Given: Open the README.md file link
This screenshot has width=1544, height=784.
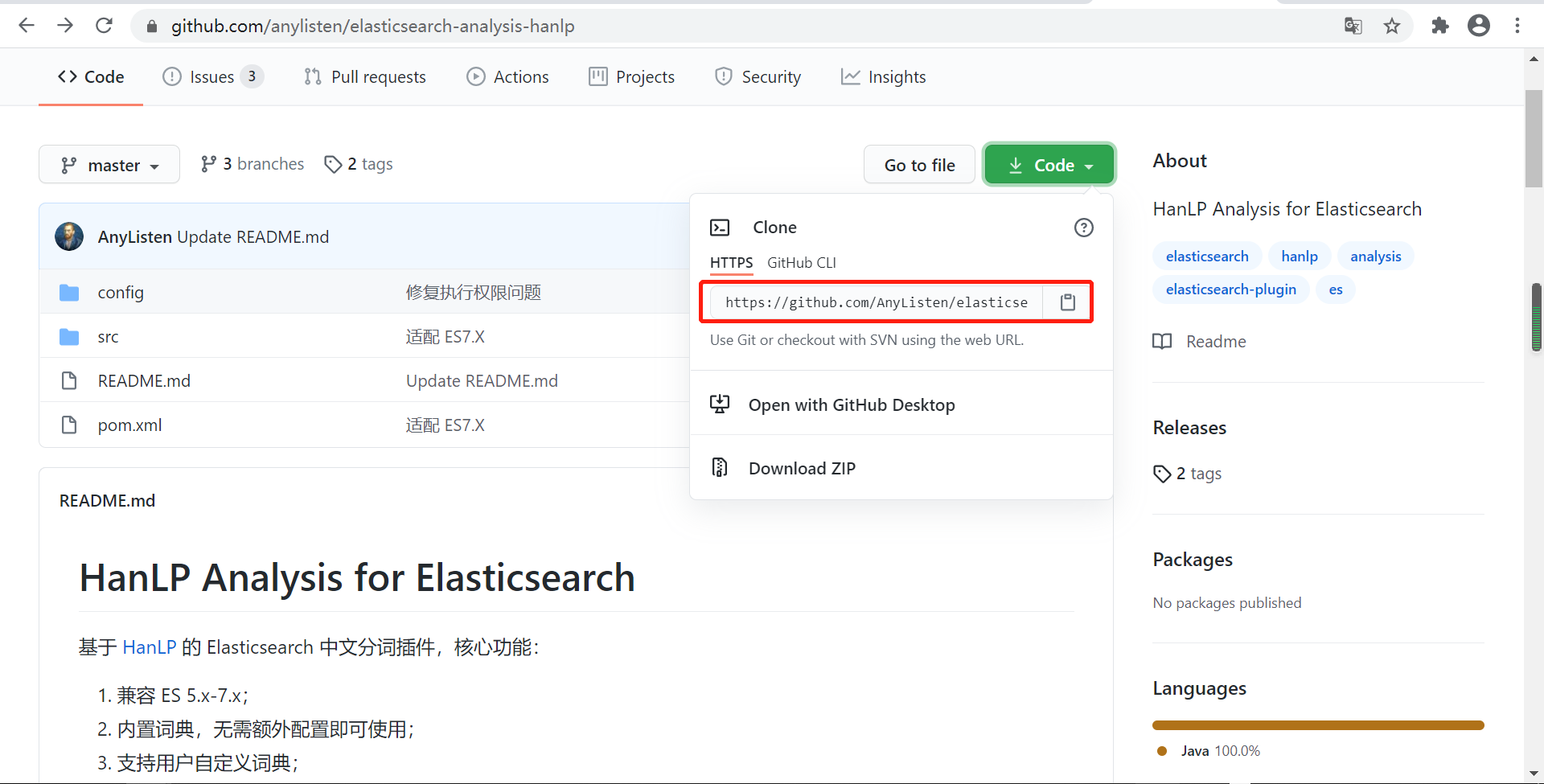Looking at the screenshot, I should coord(144,381).
